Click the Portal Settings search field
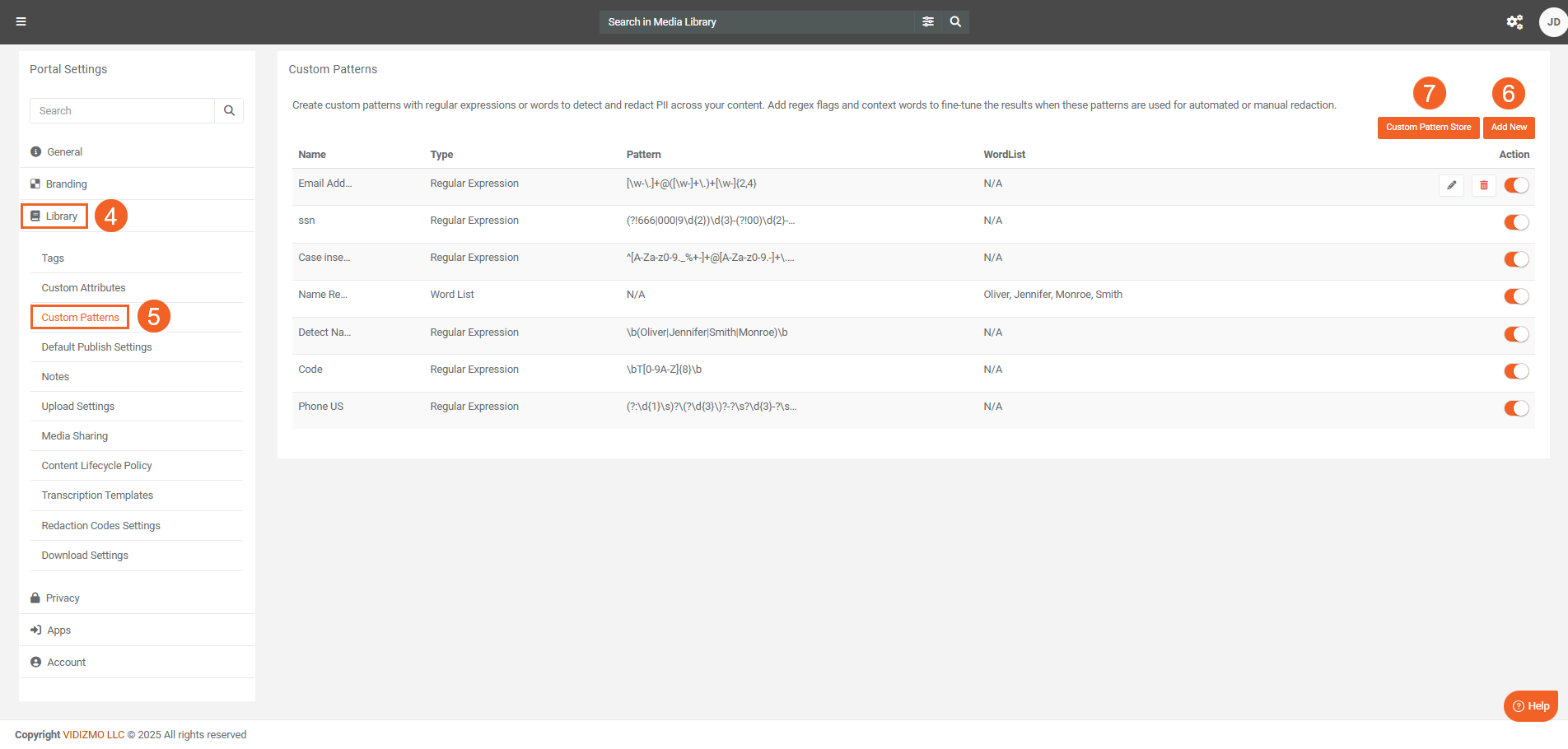 [122, 110]
